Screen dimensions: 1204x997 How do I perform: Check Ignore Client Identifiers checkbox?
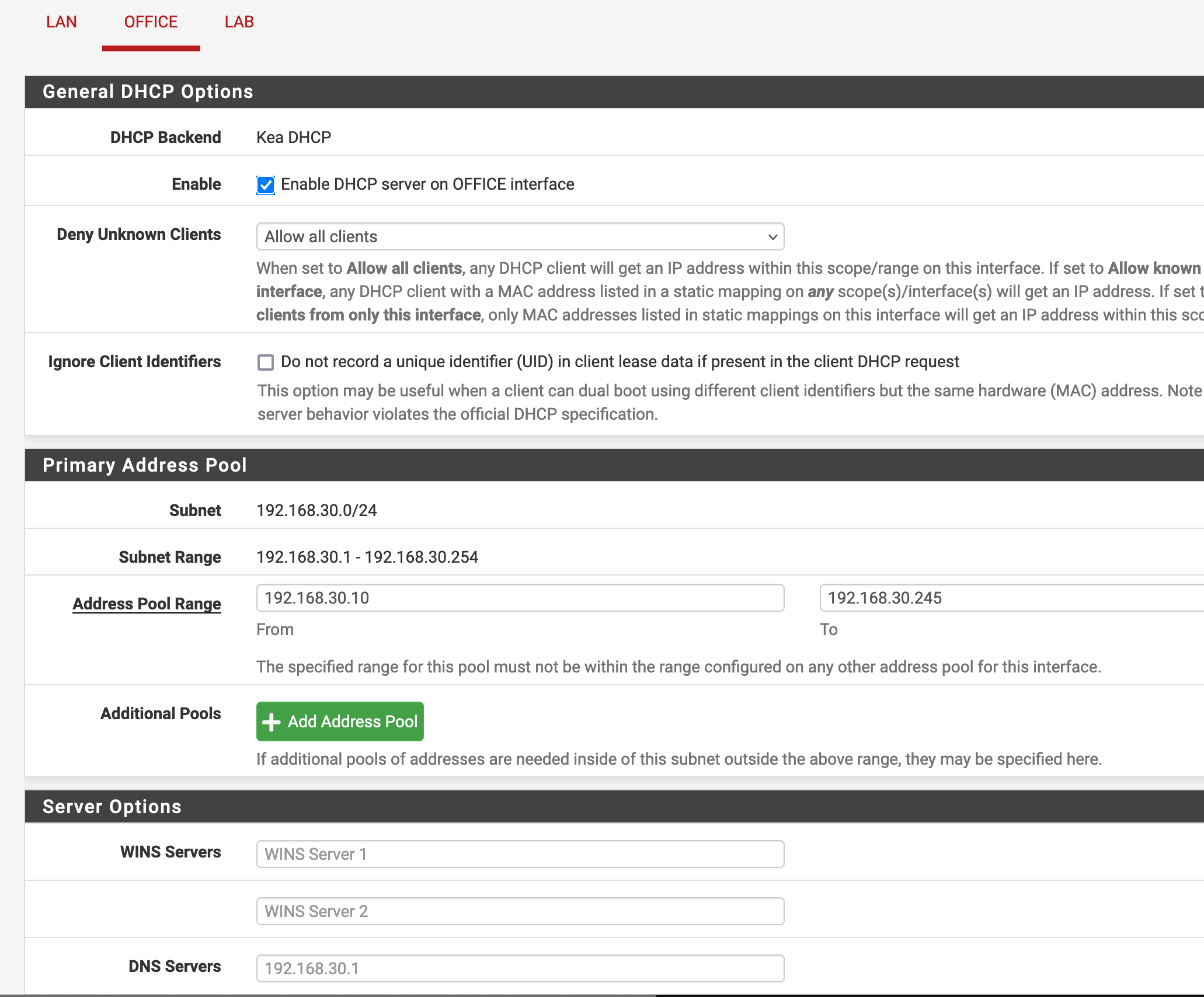(266, 362)
